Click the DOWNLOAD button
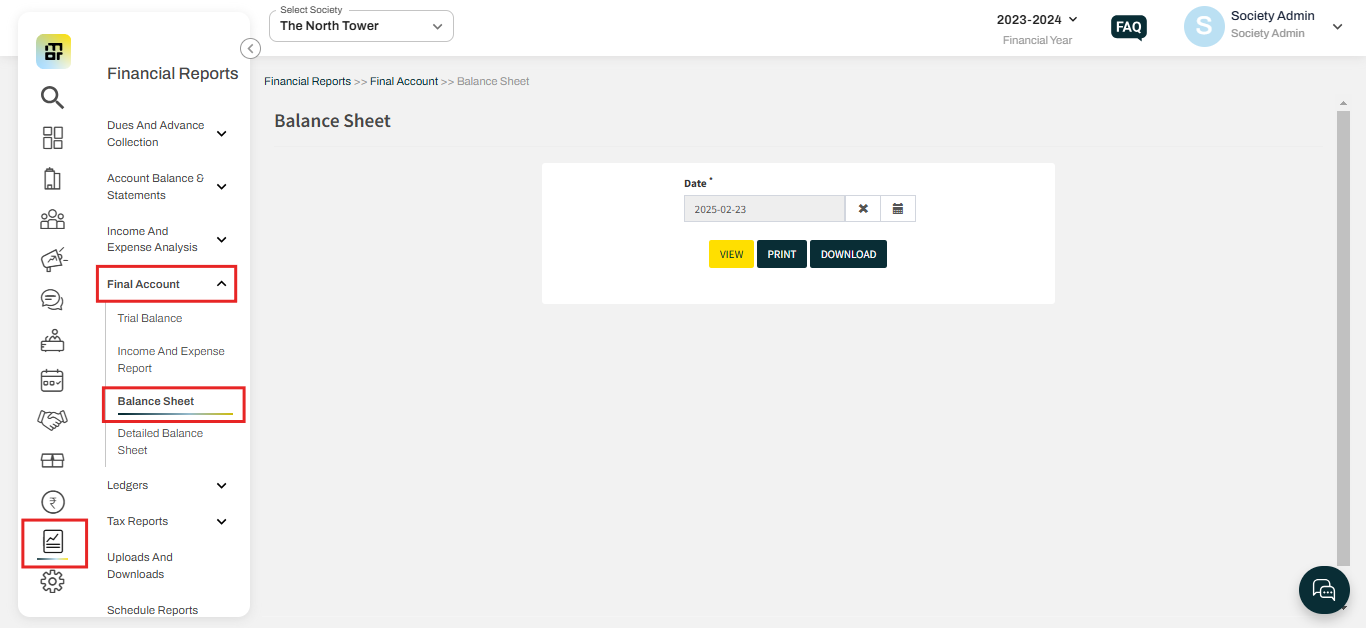 (848, 254)
